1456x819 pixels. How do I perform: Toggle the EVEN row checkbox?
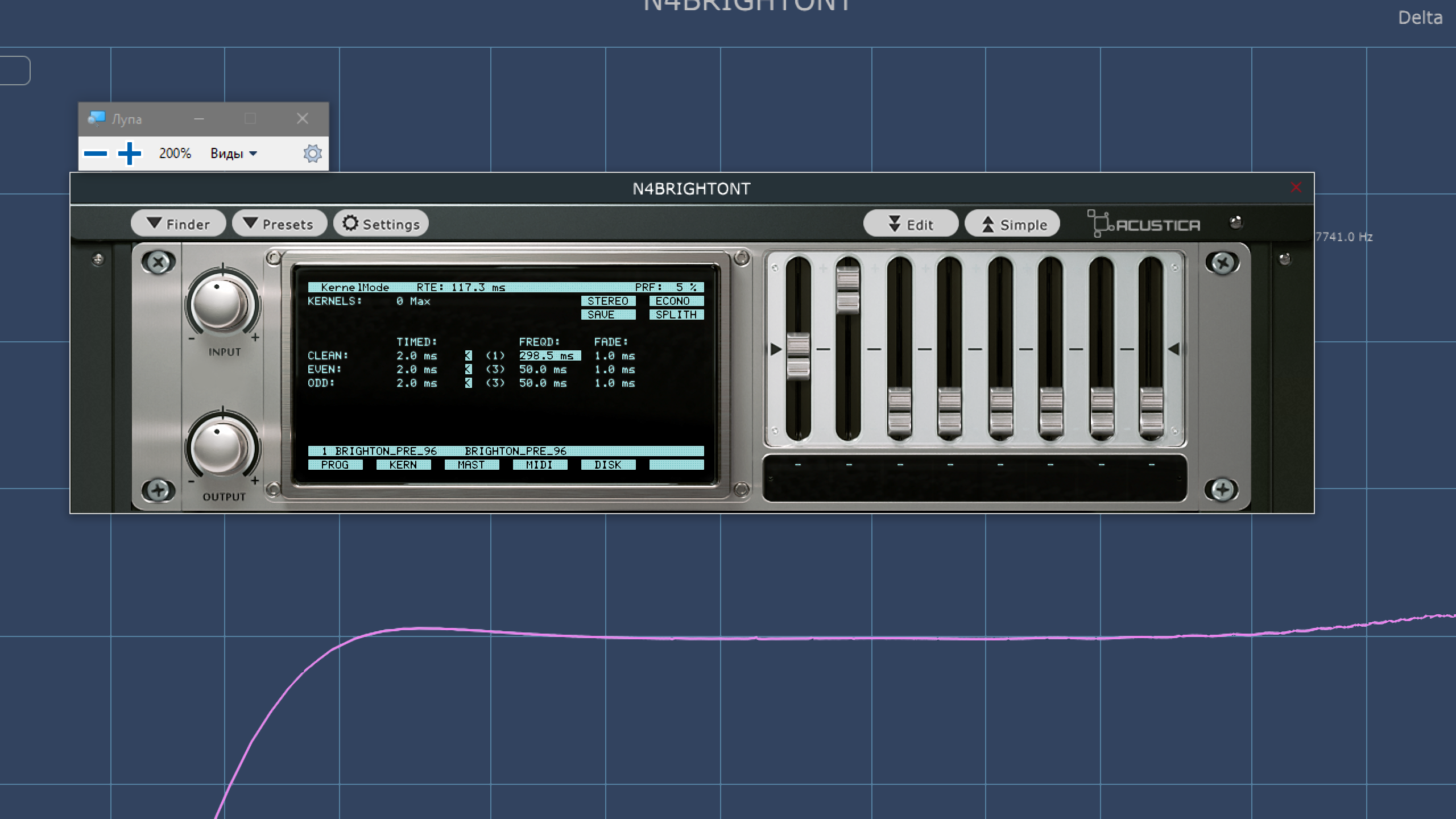click(468, 369)
